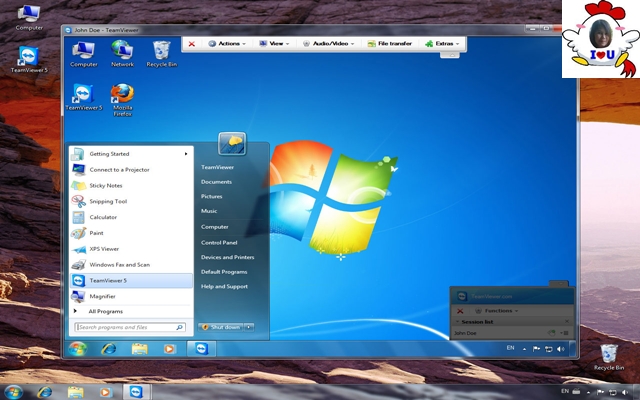Open Windows Media Player on the local taskbar
The image size is (640, 400).
(x=105, y=392)
